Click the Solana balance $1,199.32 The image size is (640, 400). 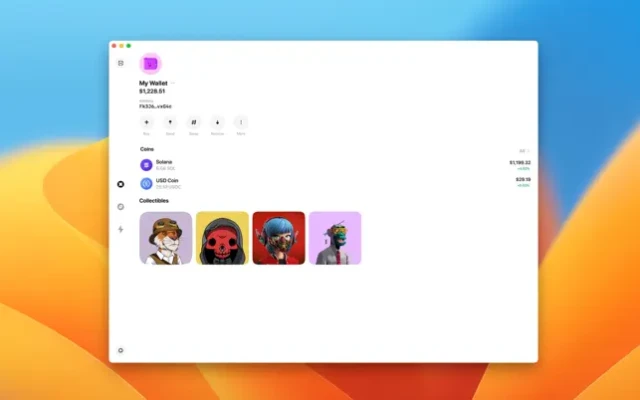(x=520, y=162)
